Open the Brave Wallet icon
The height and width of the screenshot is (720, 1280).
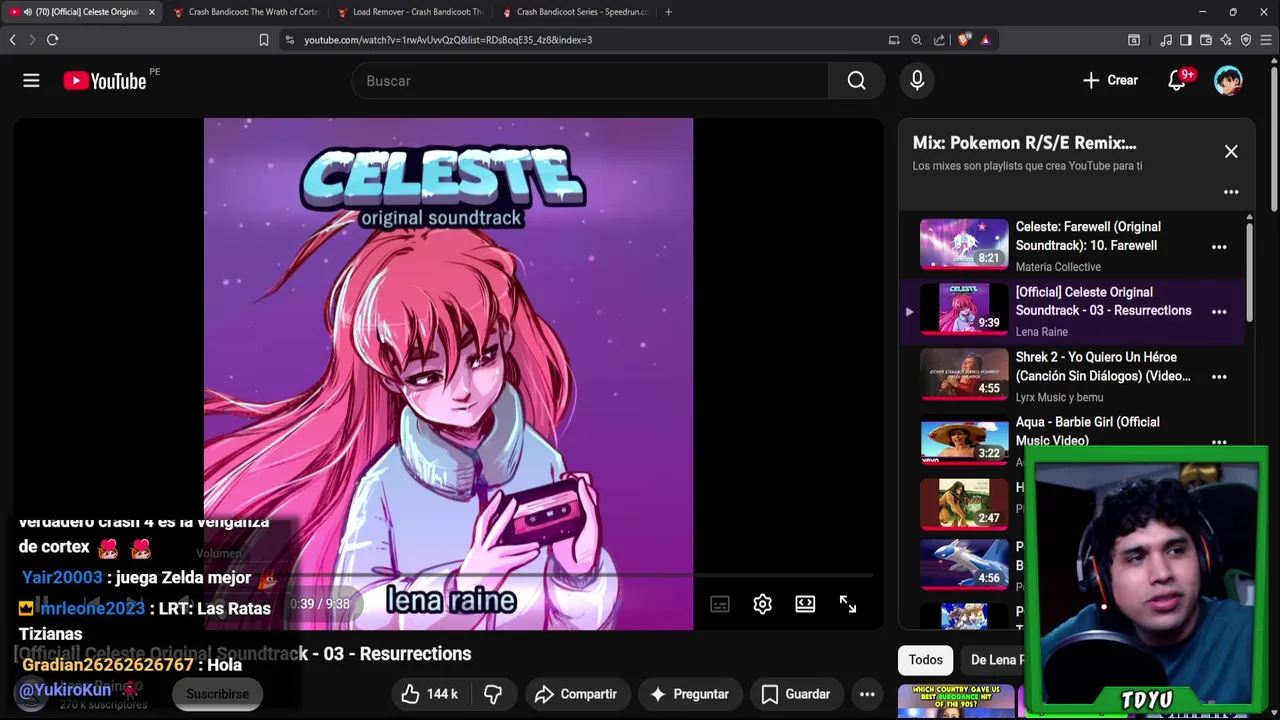[1206, 40]
